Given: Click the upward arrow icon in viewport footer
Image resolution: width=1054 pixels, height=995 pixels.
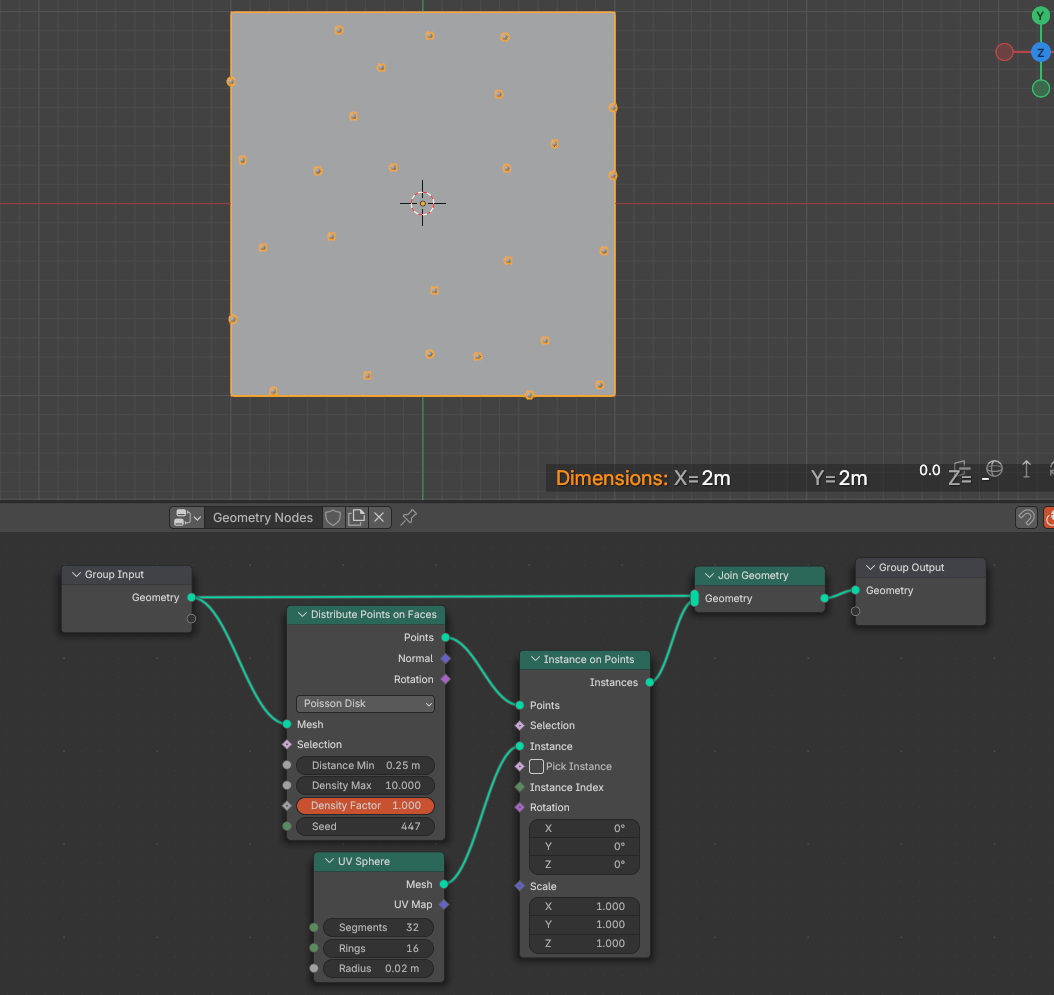Looking at the screenshot, I should point(1026,469).
